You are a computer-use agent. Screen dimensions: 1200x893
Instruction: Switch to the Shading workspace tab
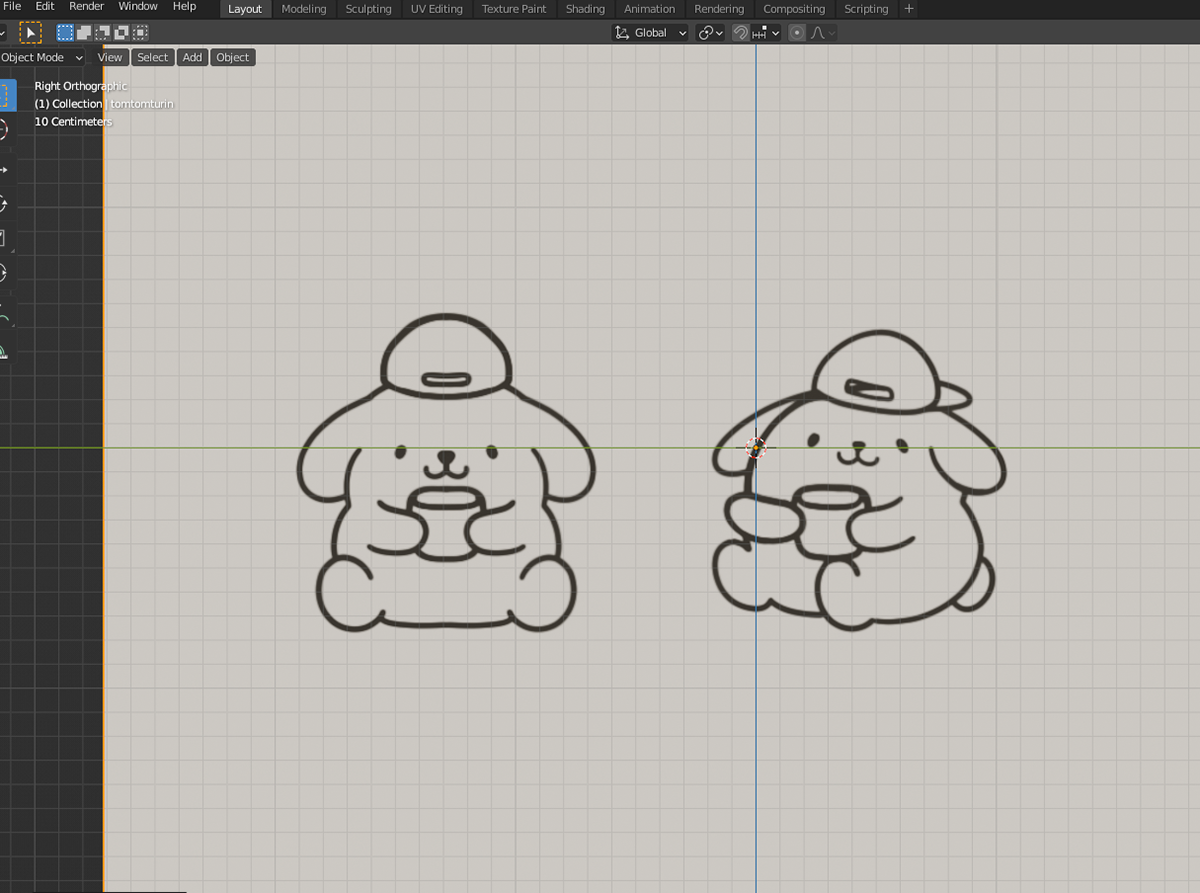tap(585, 9)
